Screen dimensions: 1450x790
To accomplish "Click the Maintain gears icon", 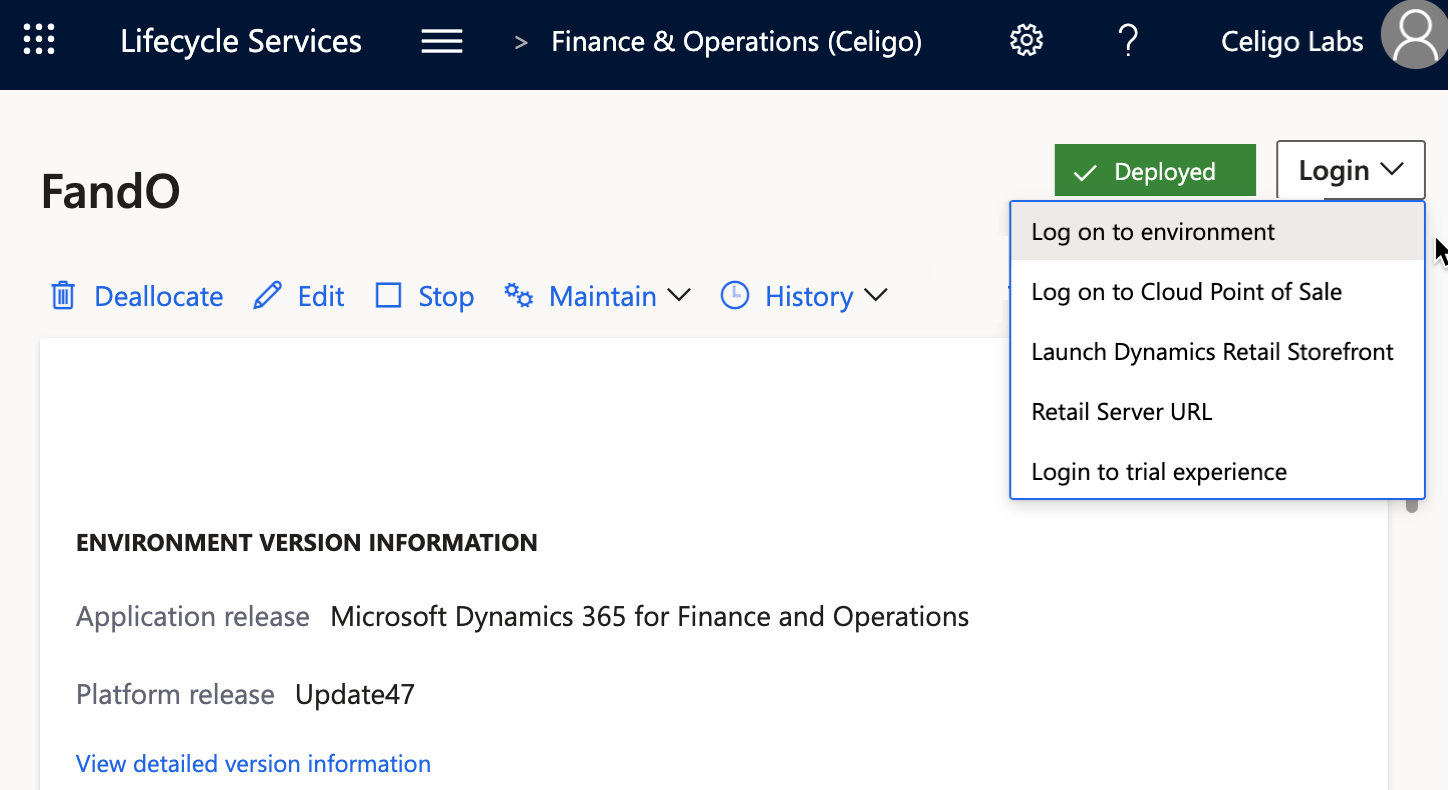I will [x=518, y=295].
